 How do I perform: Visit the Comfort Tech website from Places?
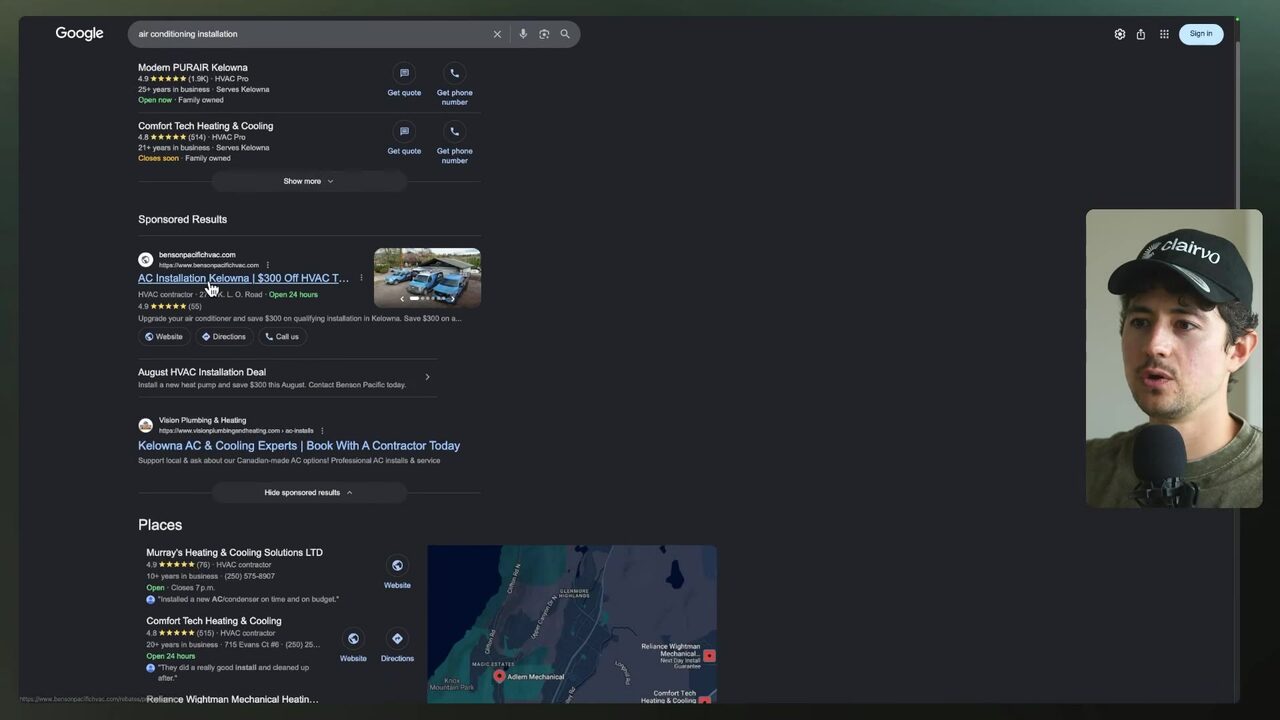point(353,645)
